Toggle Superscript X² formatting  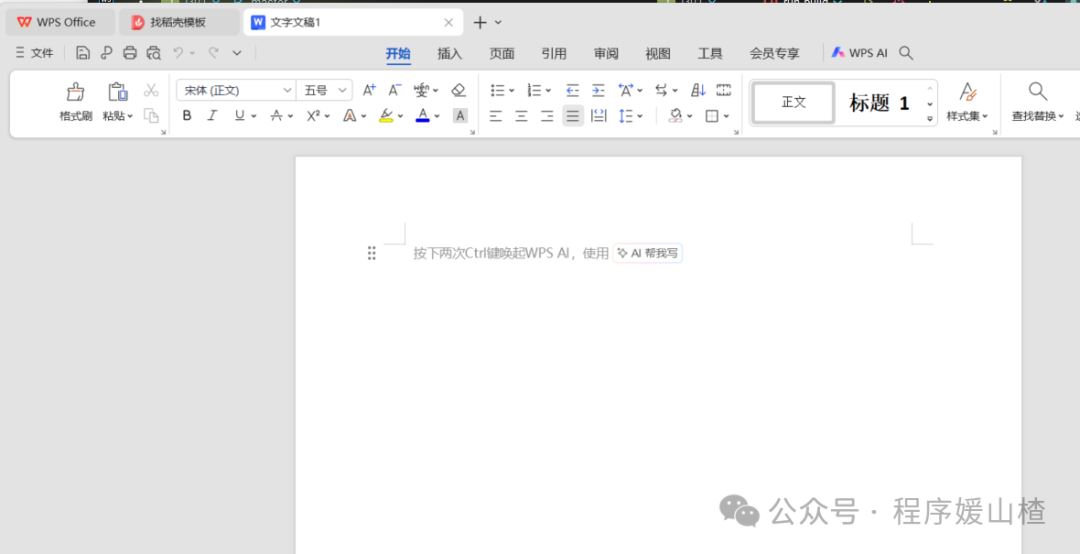[313, 116]
